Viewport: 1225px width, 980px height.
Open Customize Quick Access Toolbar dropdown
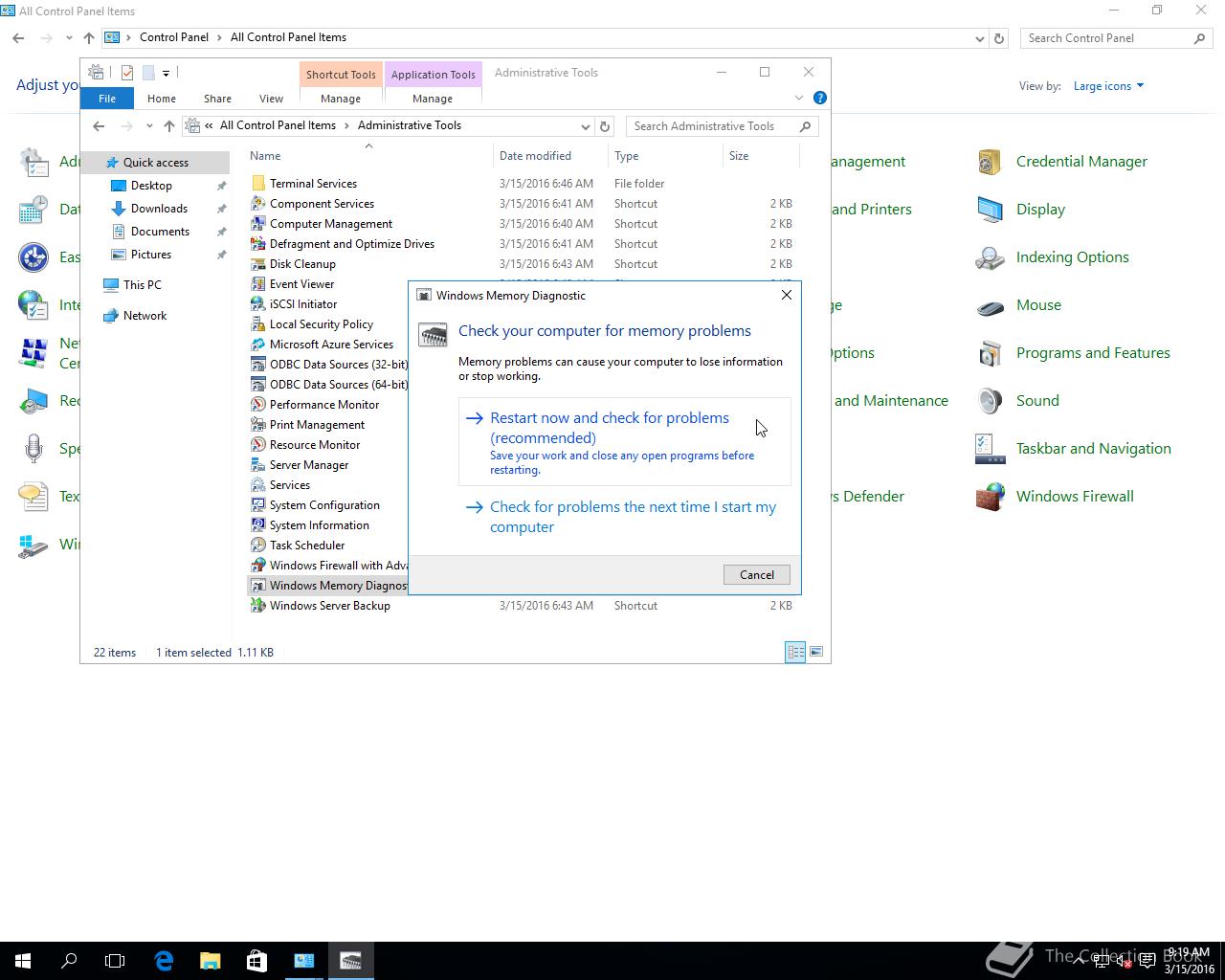click(166, 73)
